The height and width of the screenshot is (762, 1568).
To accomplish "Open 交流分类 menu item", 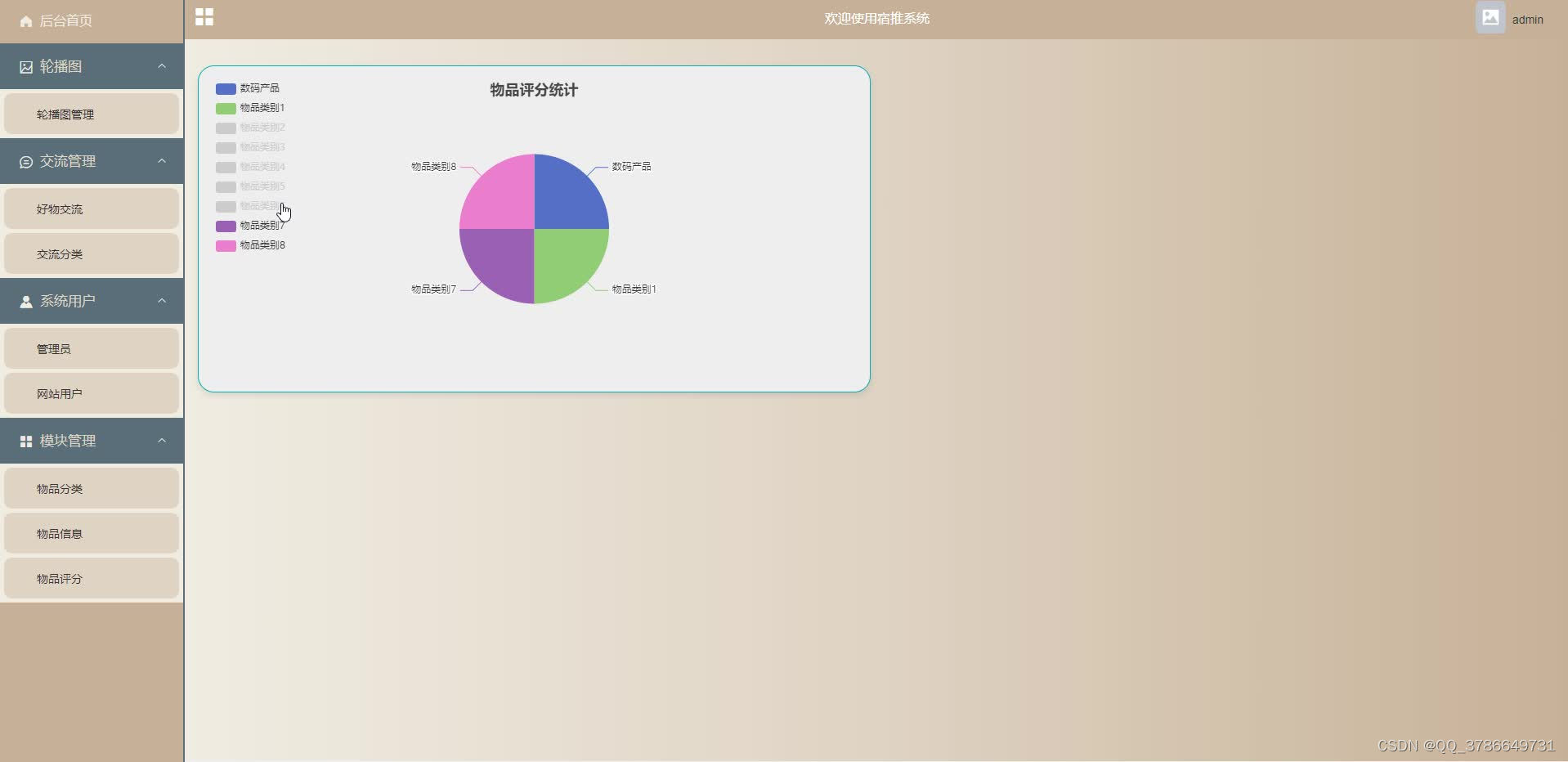I will [x=92, y=253].
